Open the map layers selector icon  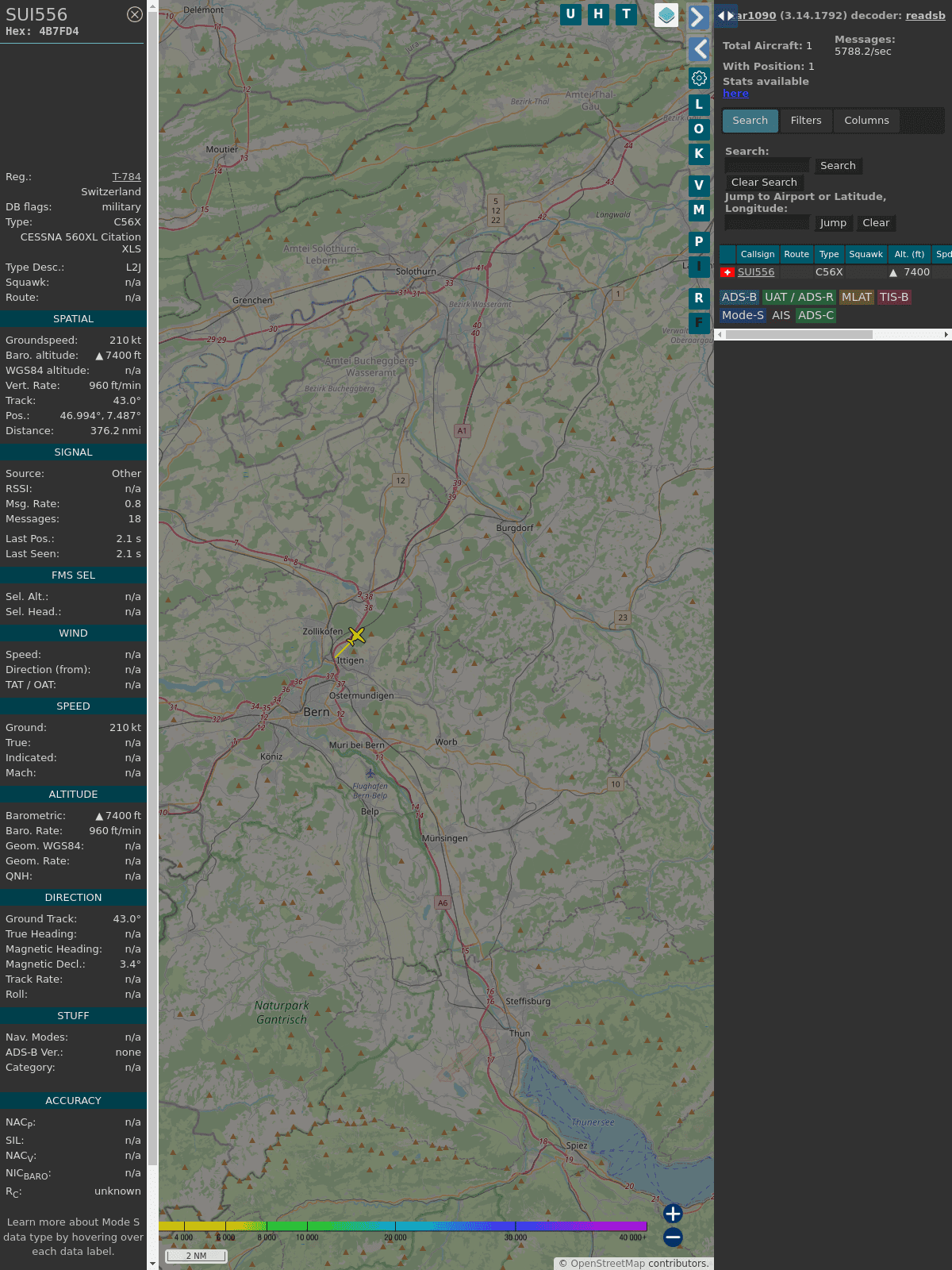pyautogui.click(x=666, y=15)
